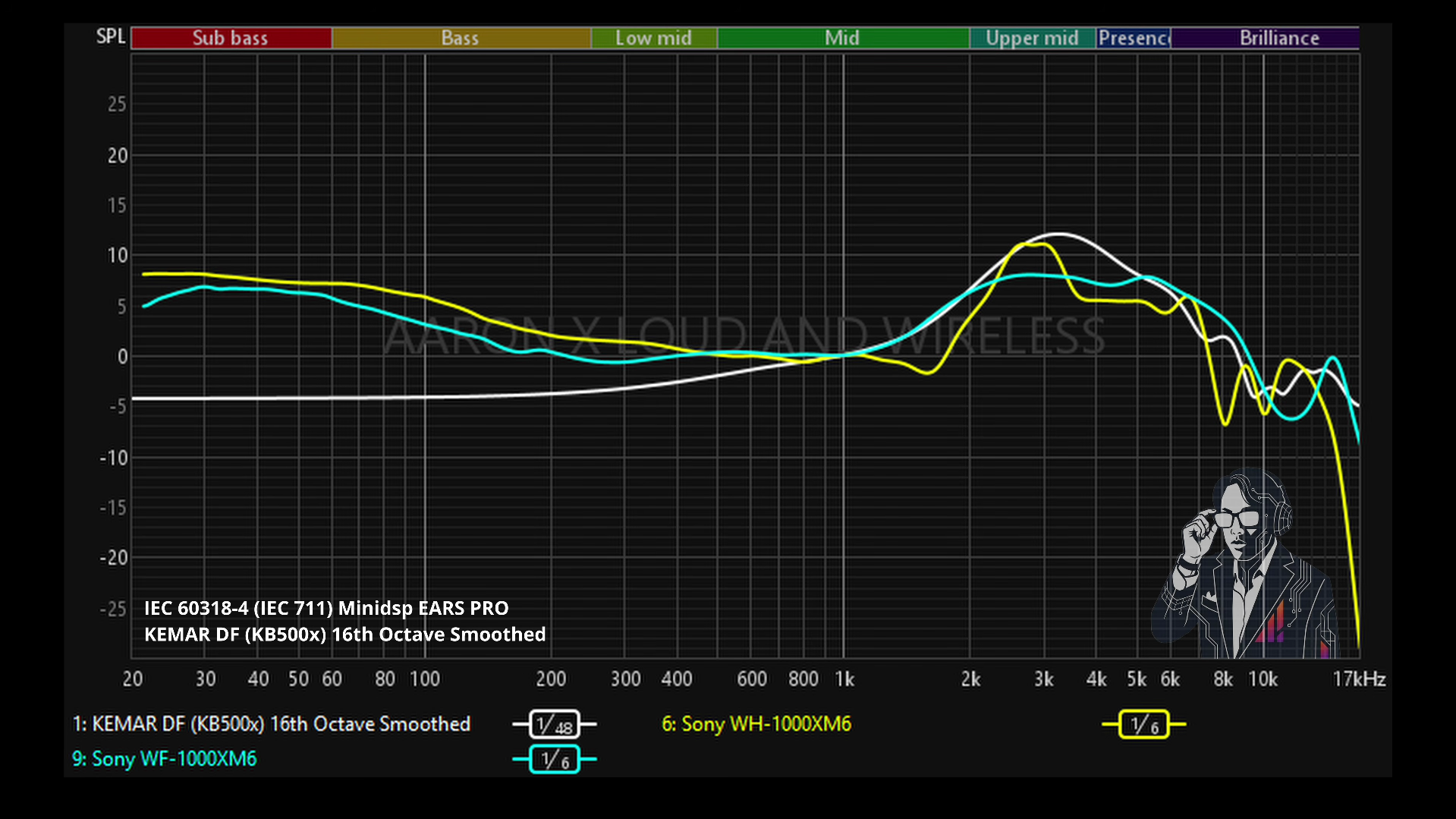Click the -10 dB SPL axis value
The image size is (1456, 819).
pos(113,458)
